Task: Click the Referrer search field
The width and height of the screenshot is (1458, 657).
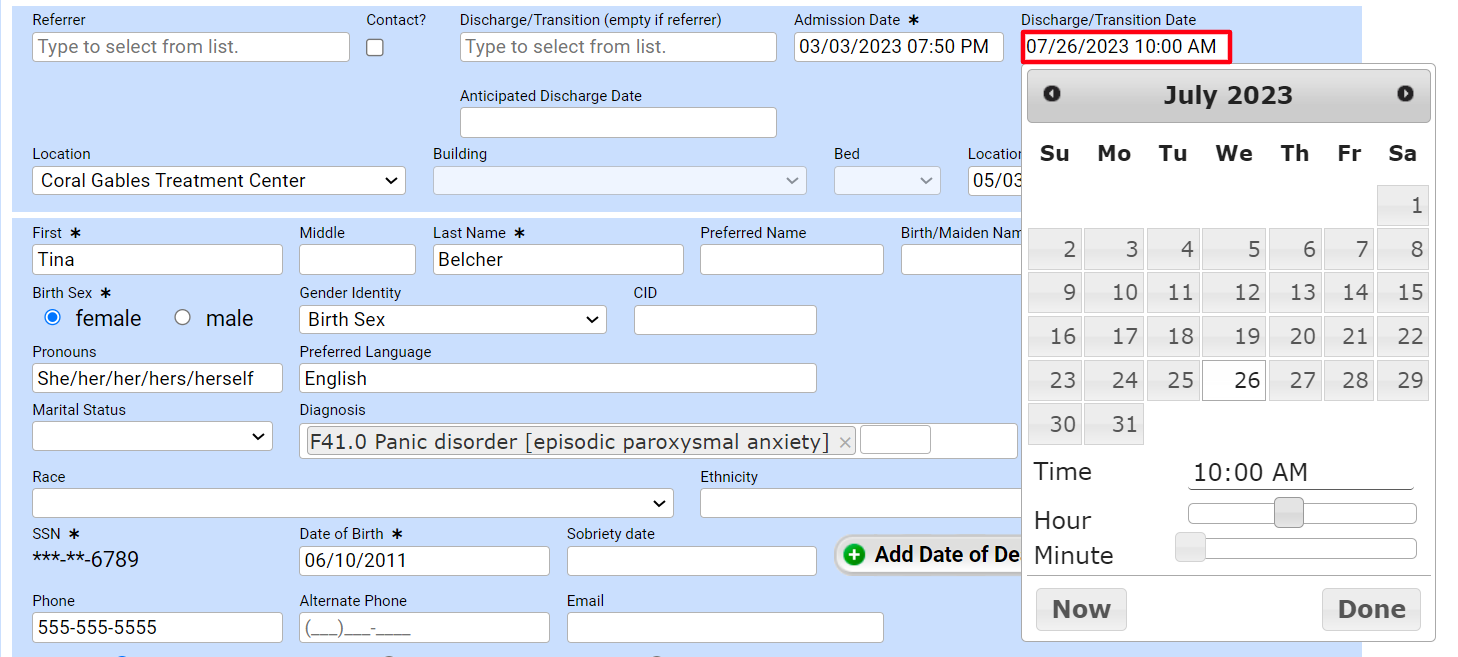Action: point(190,47)
